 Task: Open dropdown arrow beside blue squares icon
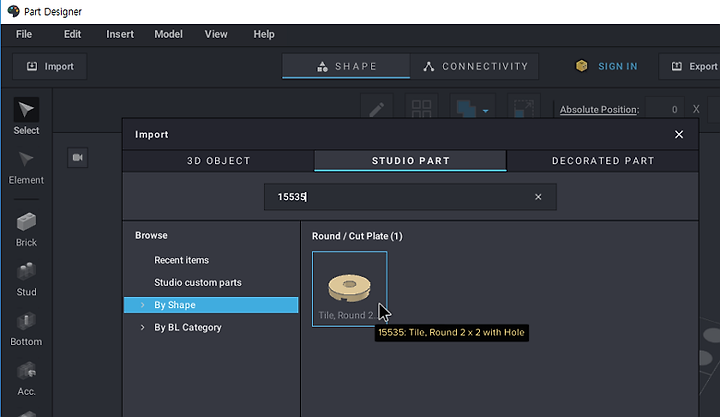pos(485,111)
